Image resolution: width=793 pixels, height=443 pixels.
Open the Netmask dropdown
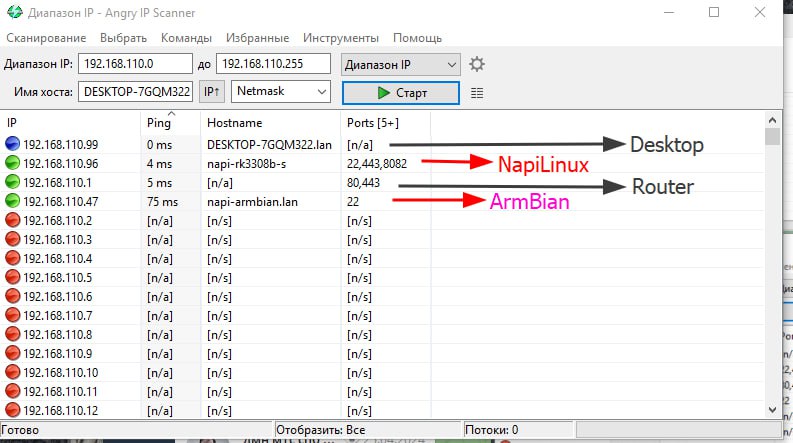pyautogui.click(x=321, y=92)
